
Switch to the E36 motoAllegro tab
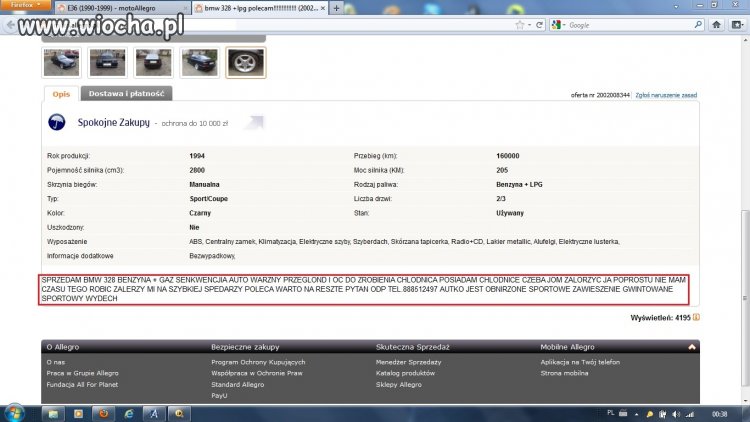[121, 8]
